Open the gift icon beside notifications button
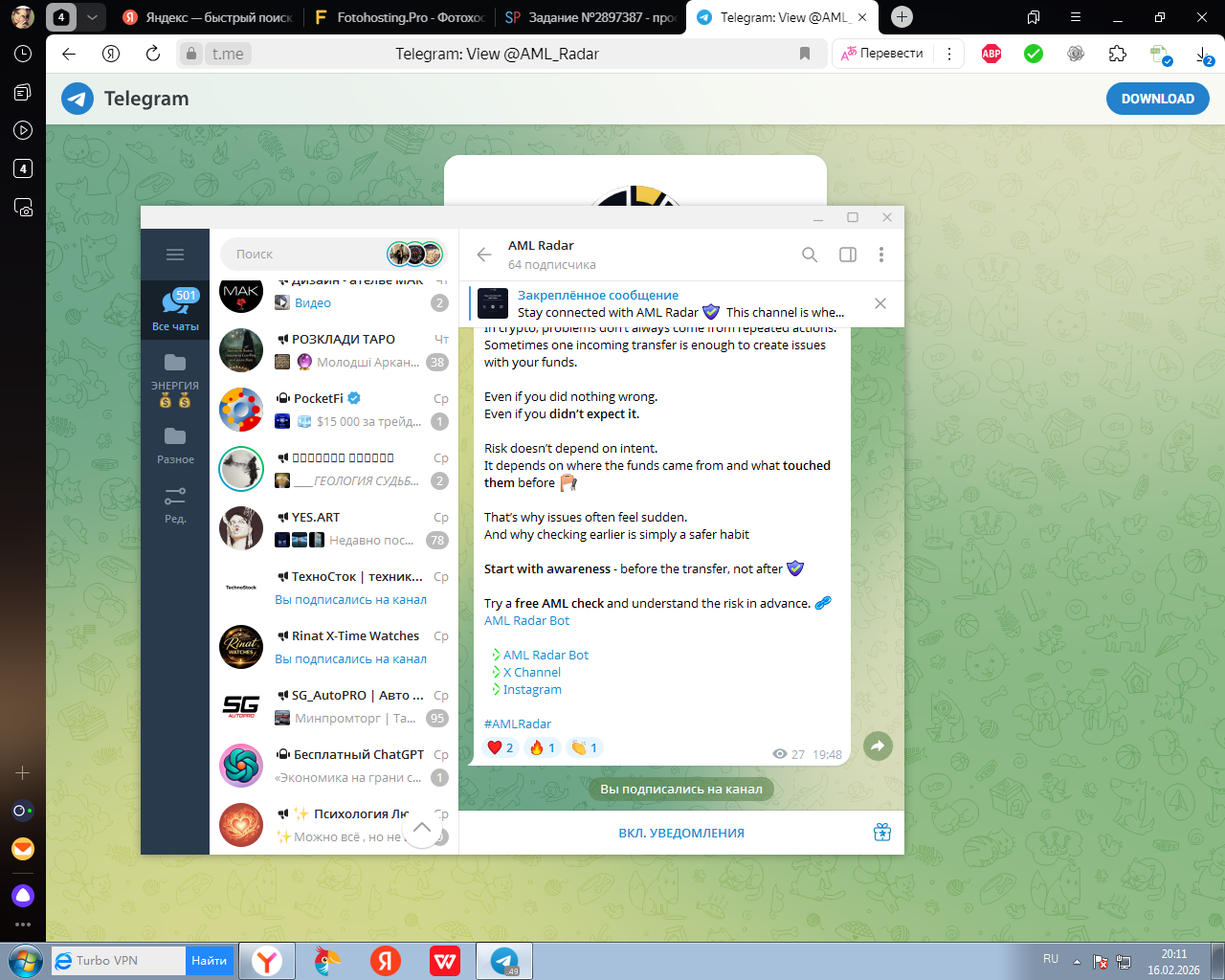The width and height of the screenshot is (1225, 980). click(x=882, y=833)
